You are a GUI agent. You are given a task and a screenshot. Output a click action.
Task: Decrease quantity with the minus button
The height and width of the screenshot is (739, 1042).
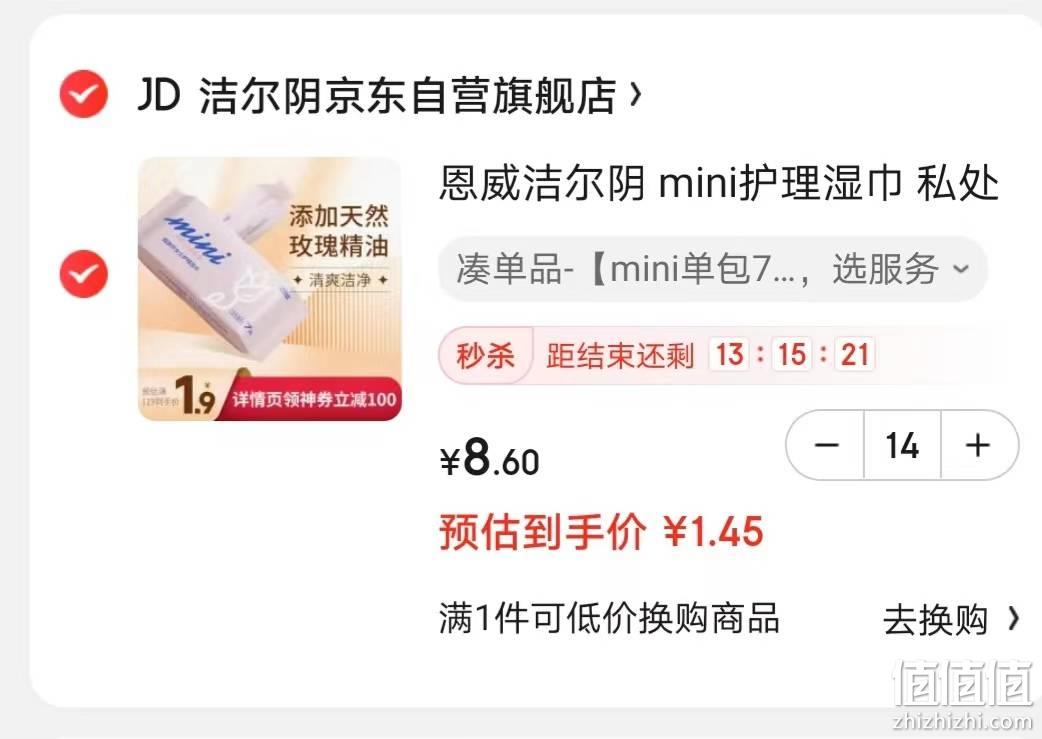click(826, 445)
